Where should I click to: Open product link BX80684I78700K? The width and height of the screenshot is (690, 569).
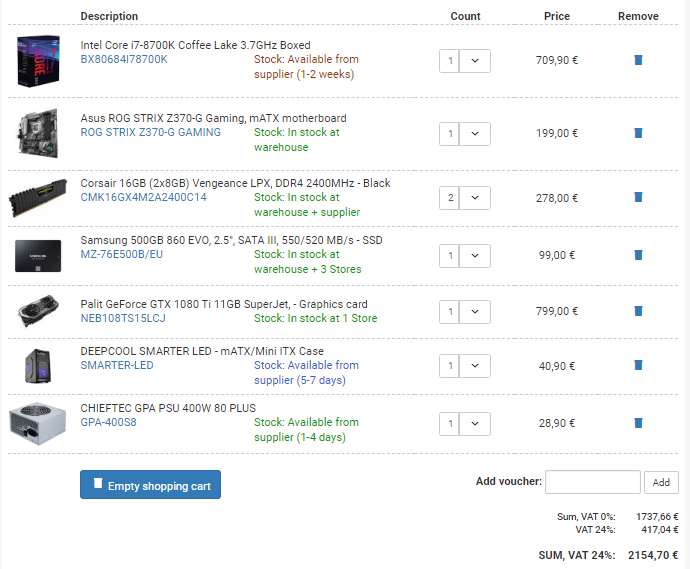124,59
